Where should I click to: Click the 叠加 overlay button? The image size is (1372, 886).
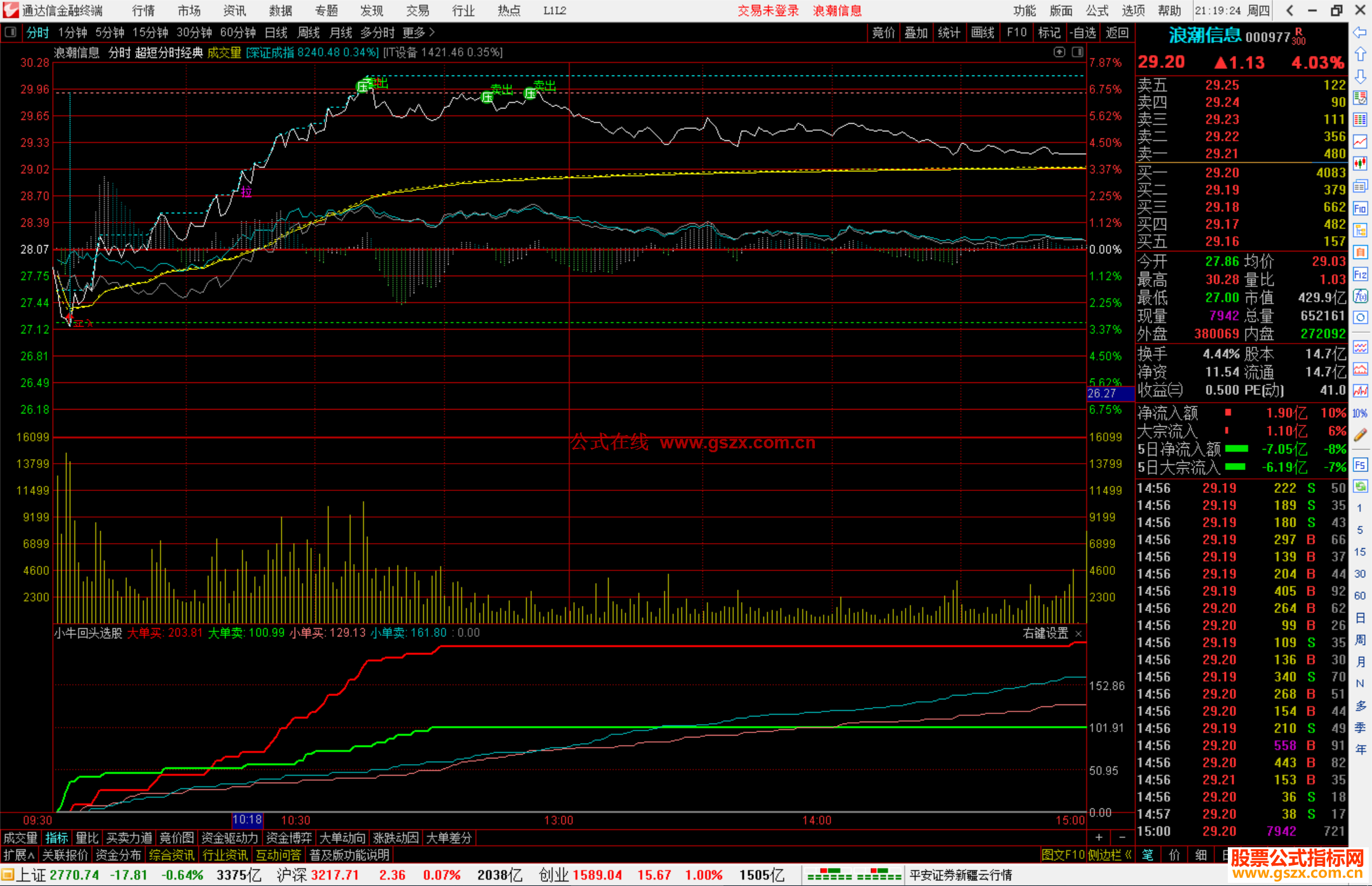(x=916, y=32)
